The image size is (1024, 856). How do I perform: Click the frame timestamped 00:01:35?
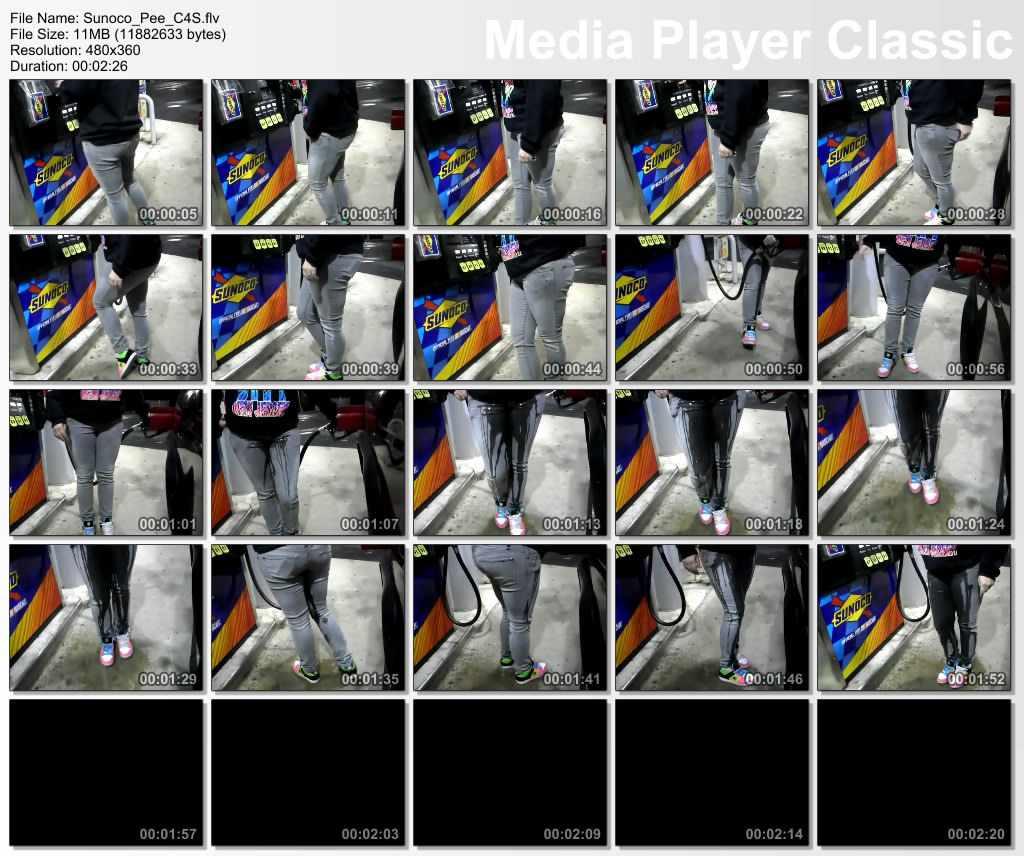tap(308, 617)
